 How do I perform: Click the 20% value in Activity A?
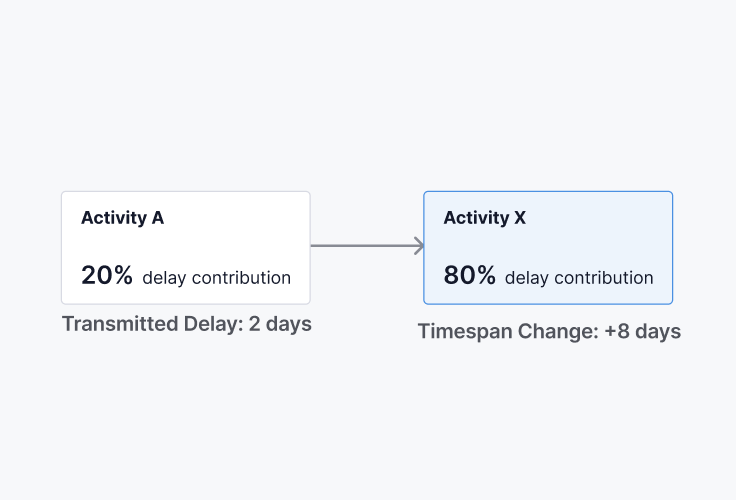tap(107, 275)
